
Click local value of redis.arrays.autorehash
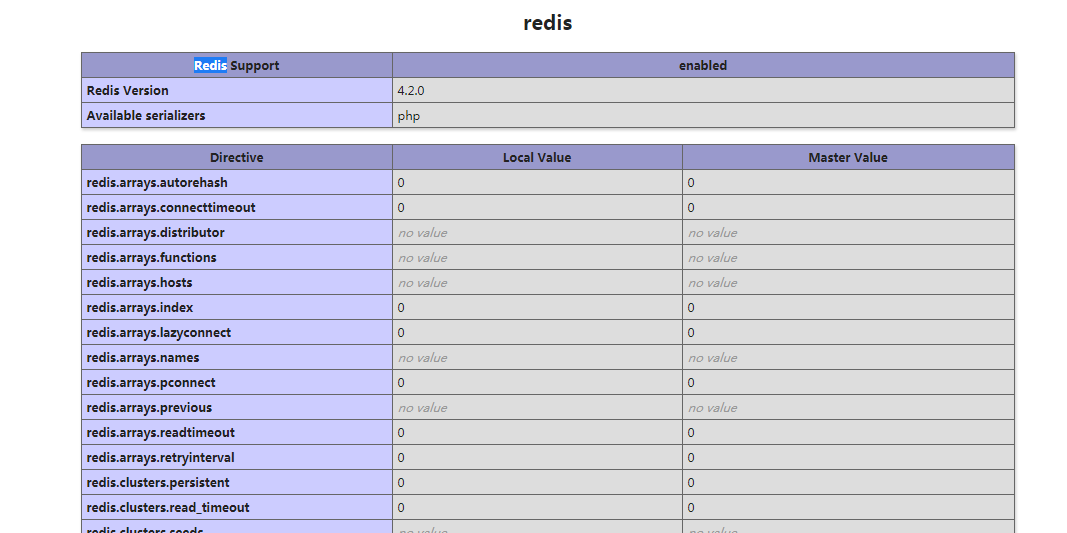401,182
